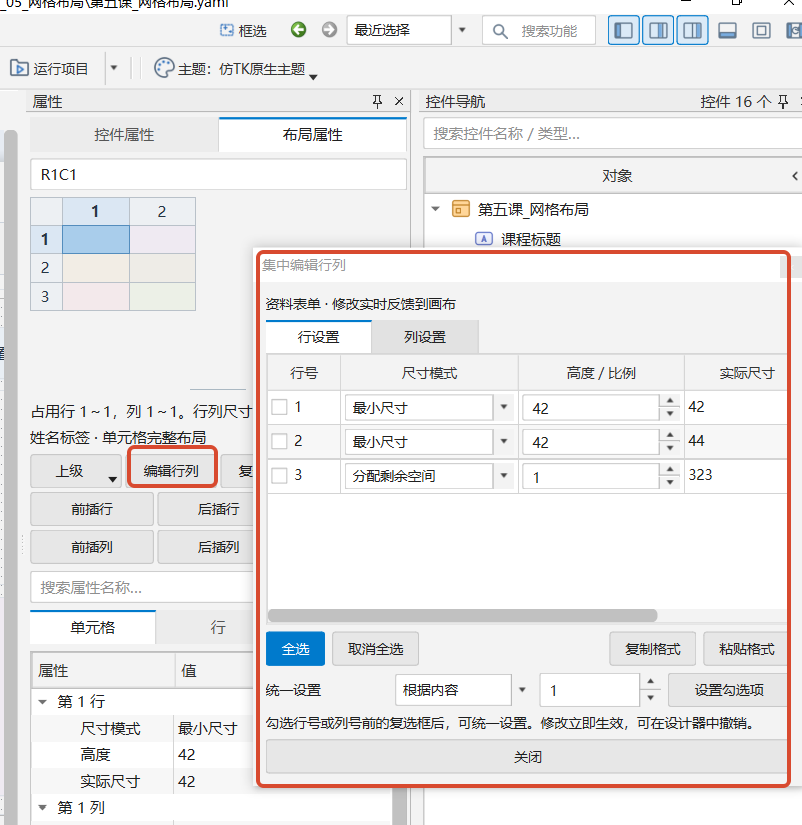The image size is (802, 825).
Task: Open row 3 分配剩余空间 dropdown
Action: coord(504,476)
